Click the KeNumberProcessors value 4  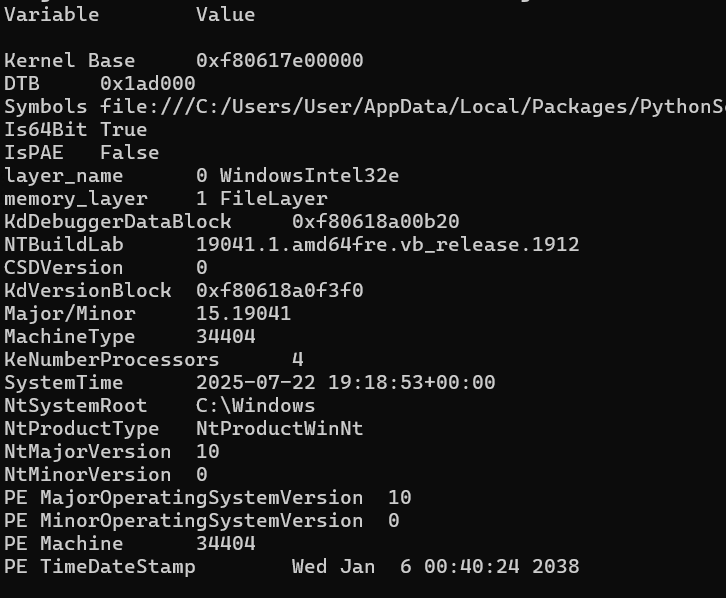298,360
